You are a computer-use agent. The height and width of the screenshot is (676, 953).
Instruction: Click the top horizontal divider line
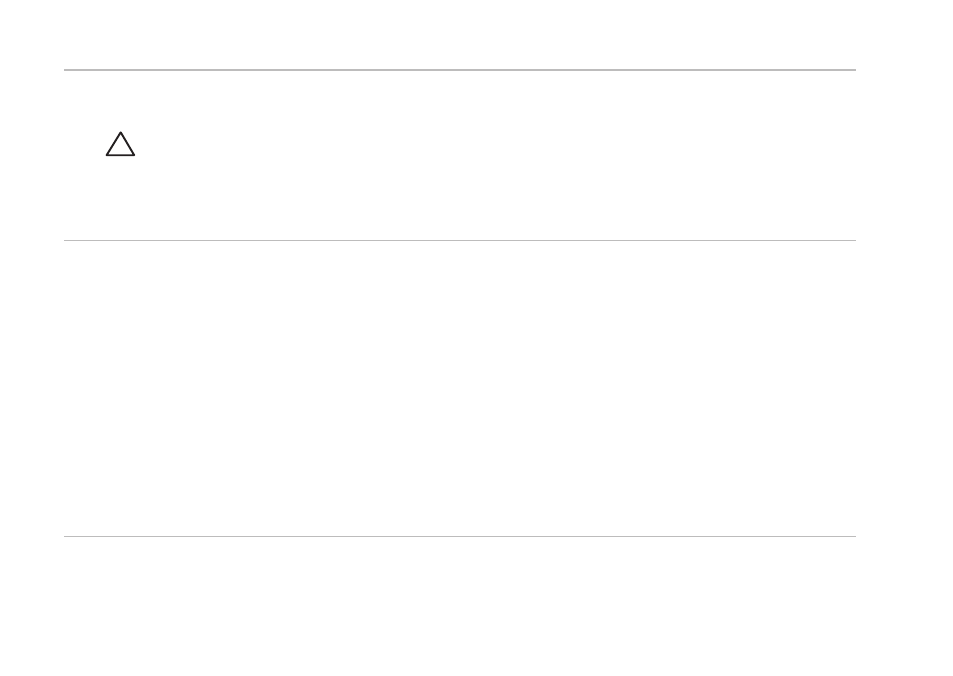click(x=459, y=70)
